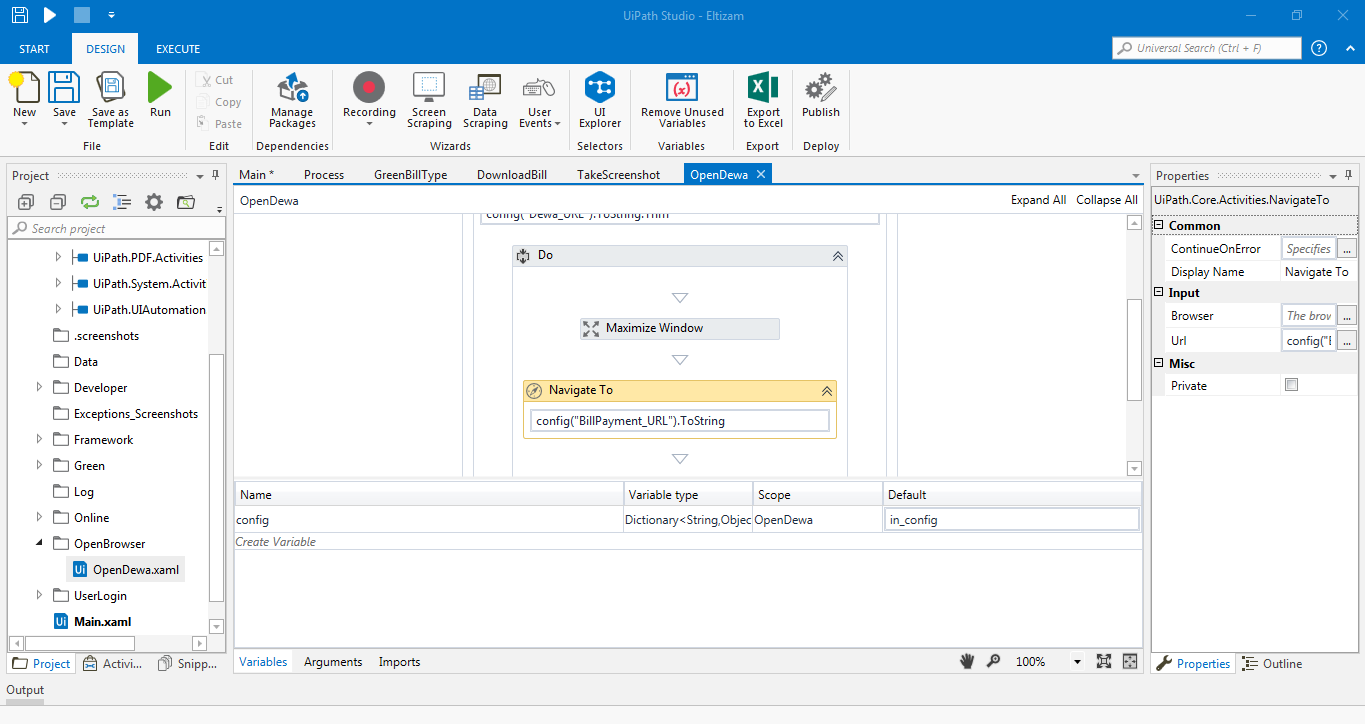Screen dimensions: 1365x724
Task: Collapse the Common properties section
Action: tap(1159, 226)
